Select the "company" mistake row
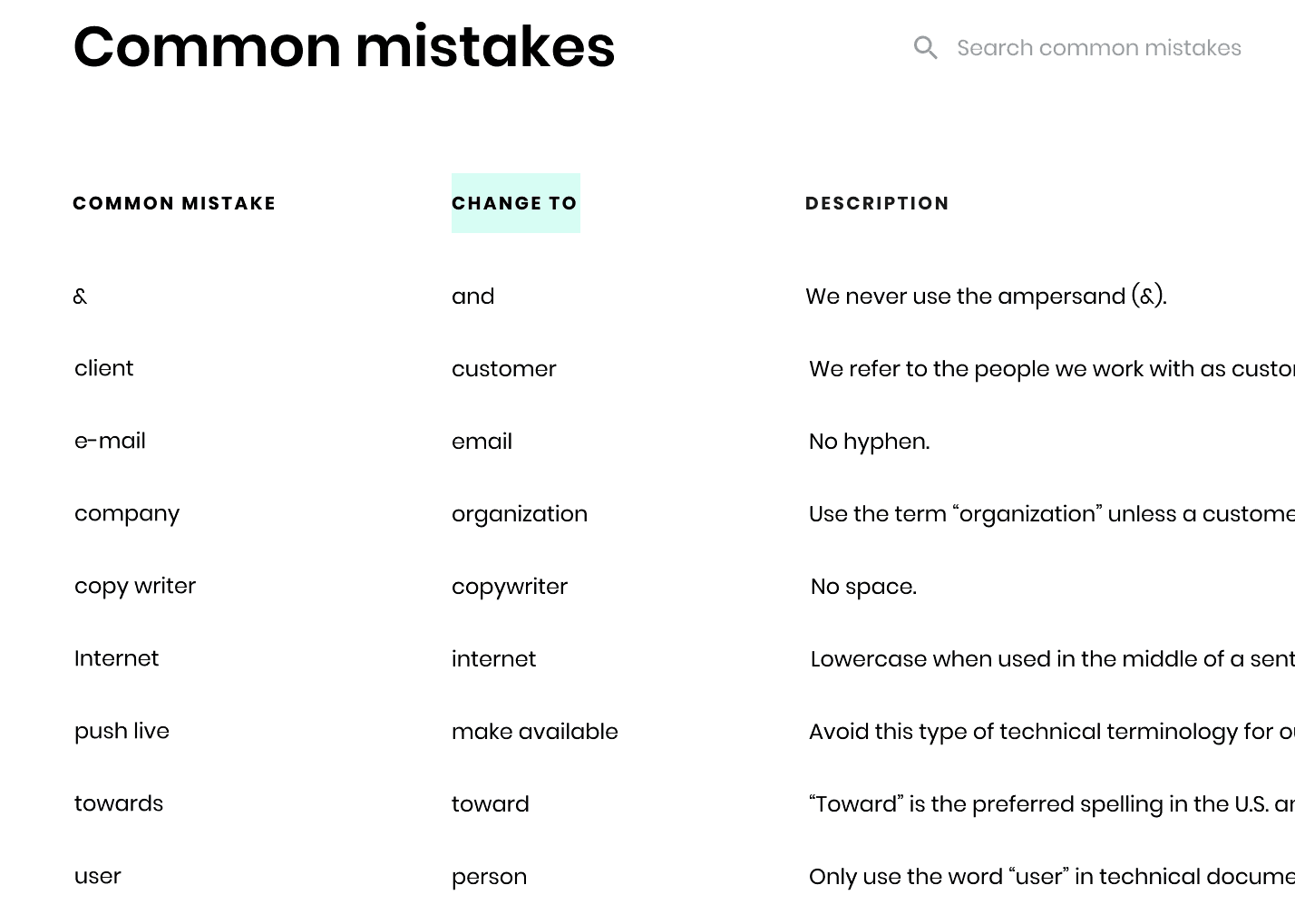The width and height of the screenshot is (1295, 924). [127, 513]
